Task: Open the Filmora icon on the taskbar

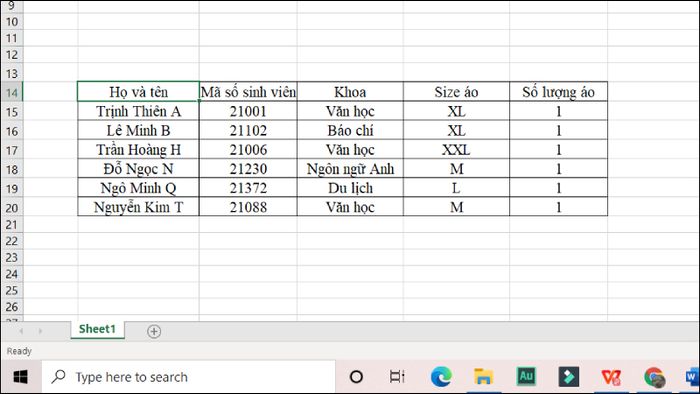Action: [x=569, y=377]
